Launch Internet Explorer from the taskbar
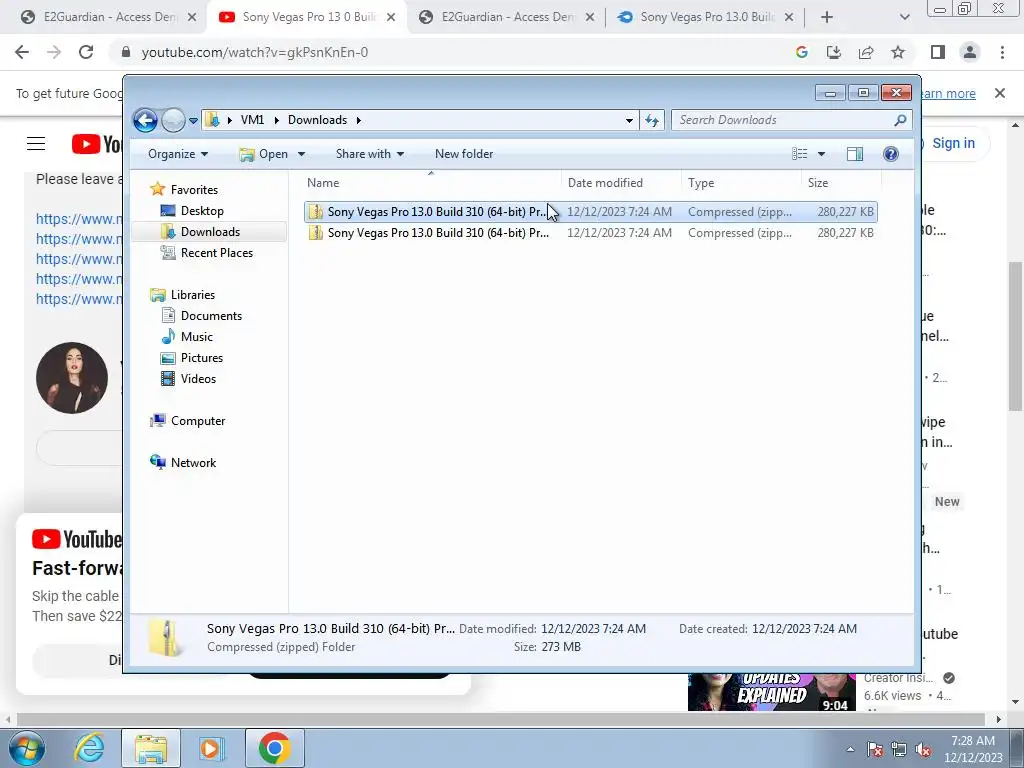The height and width of the screenshot is (768, 1024). point(89,748)
